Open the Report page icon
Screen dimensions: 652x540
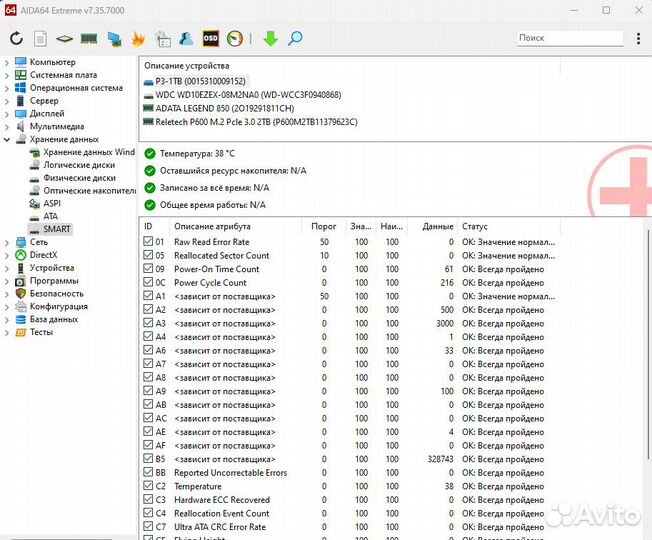pos(40,39)
